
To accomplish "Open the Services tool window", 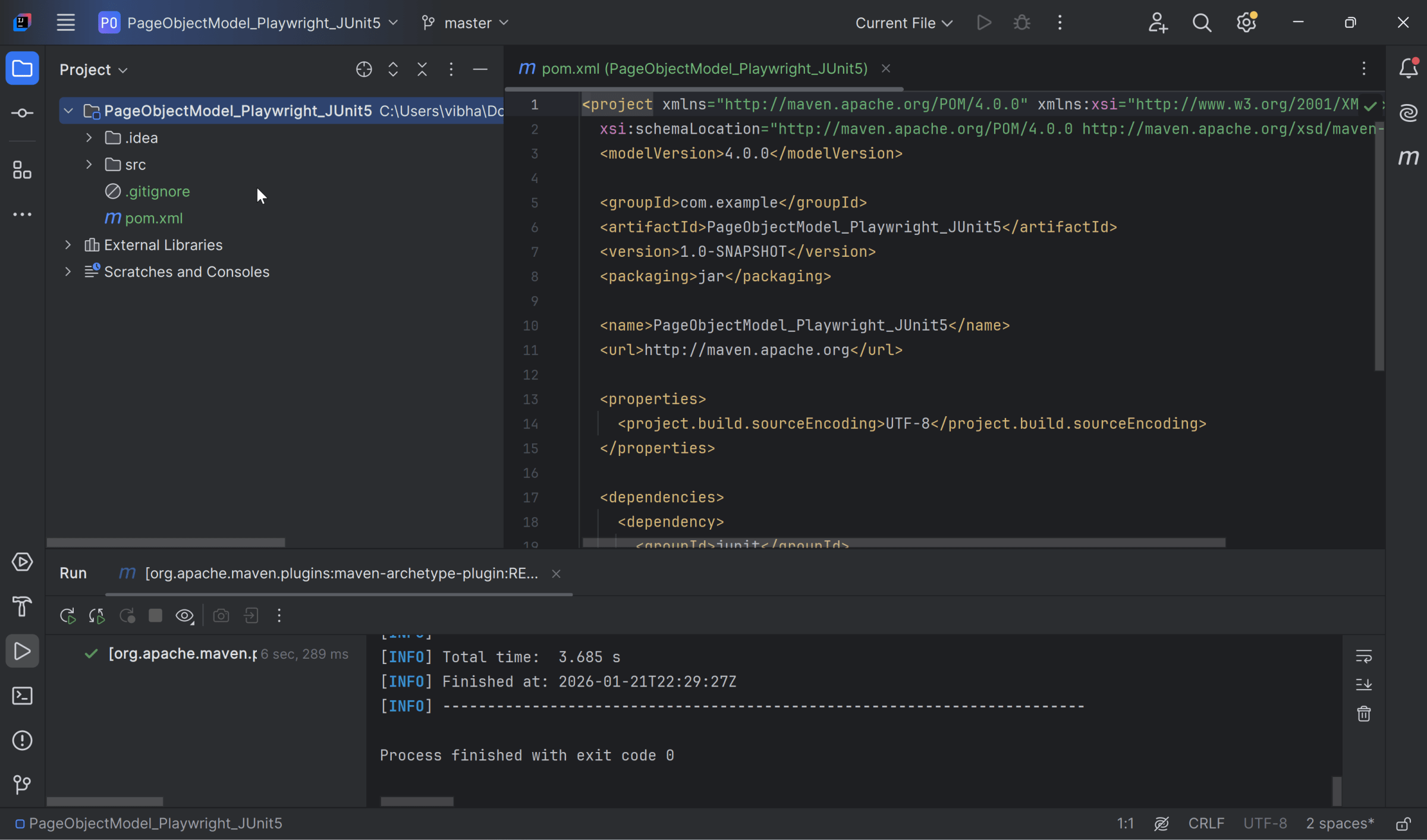I will (22, 562).
